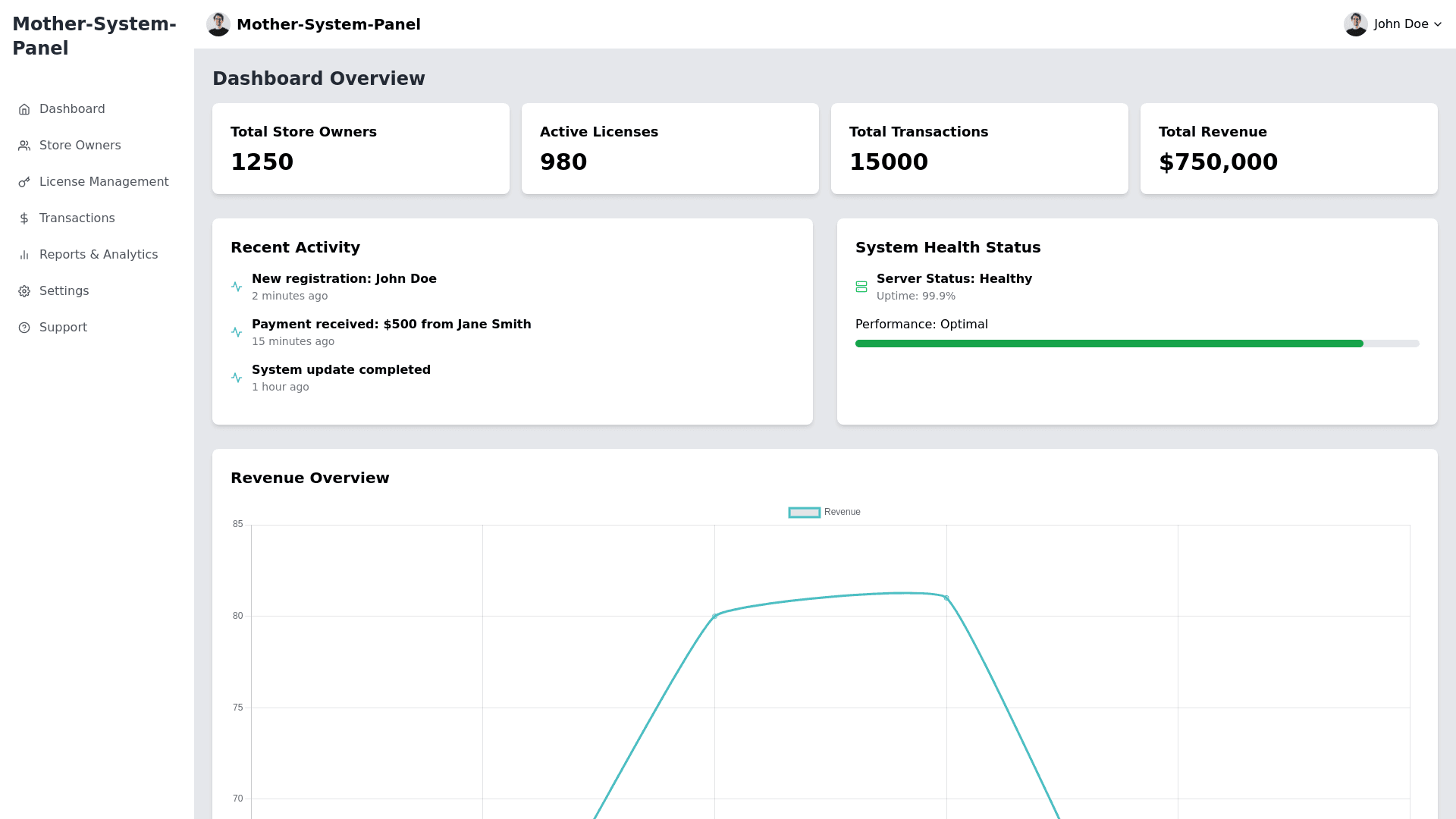
Task: Click the Total Revenue stat card
Action: point(1288,149)
